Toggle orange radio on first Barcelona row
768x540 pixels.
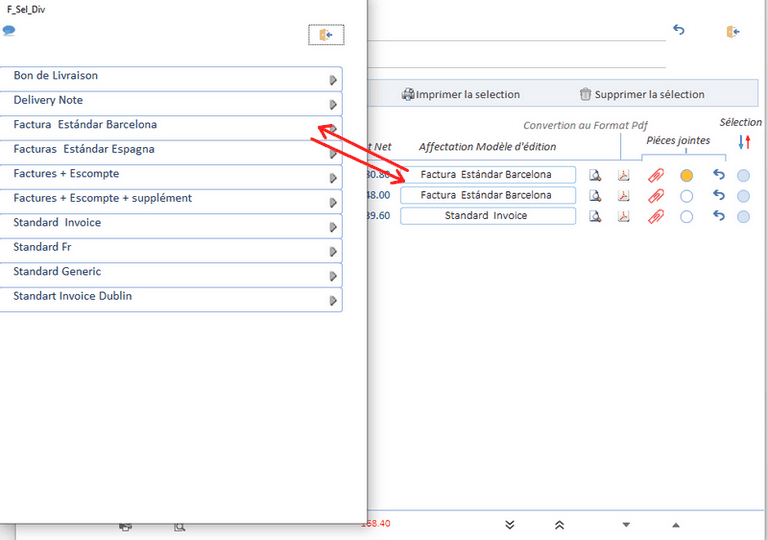687,175
